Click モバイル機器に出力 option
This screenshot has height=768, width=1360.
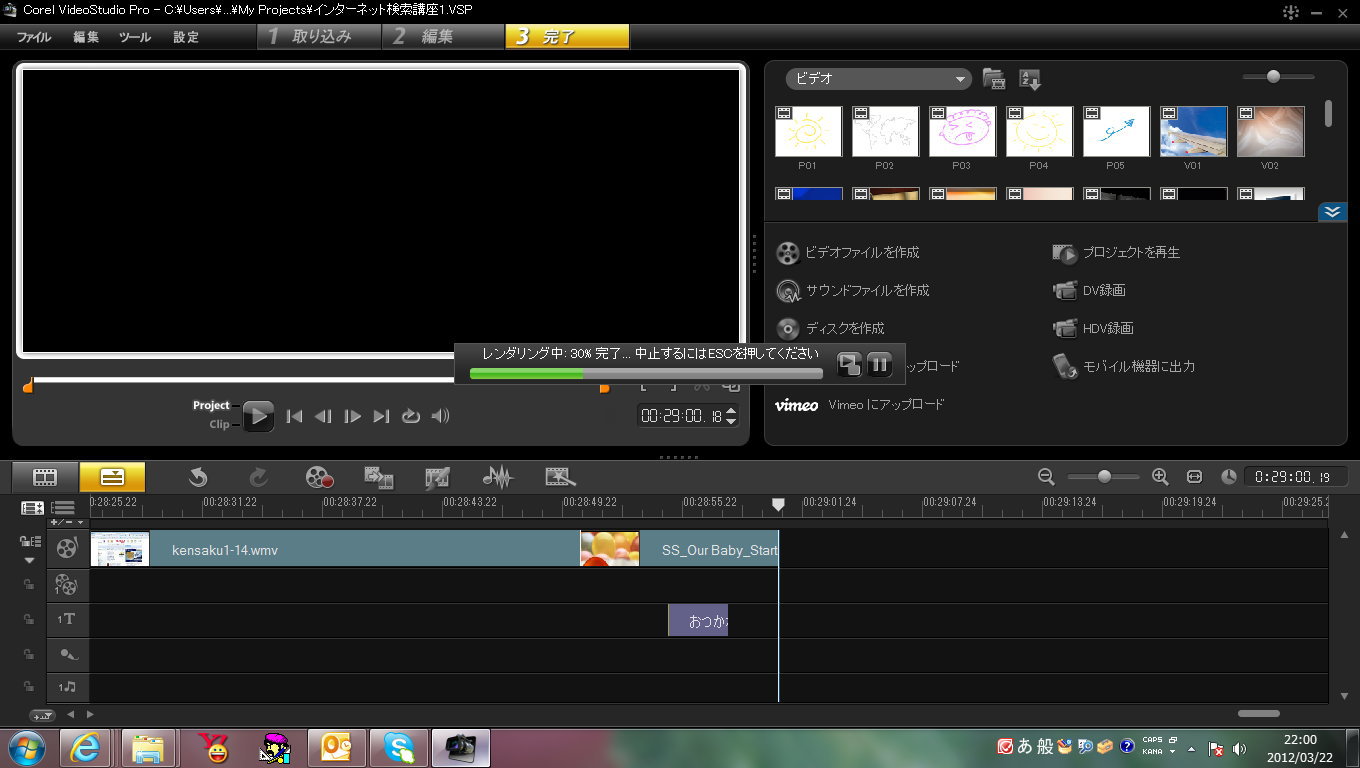[1124, 367]
